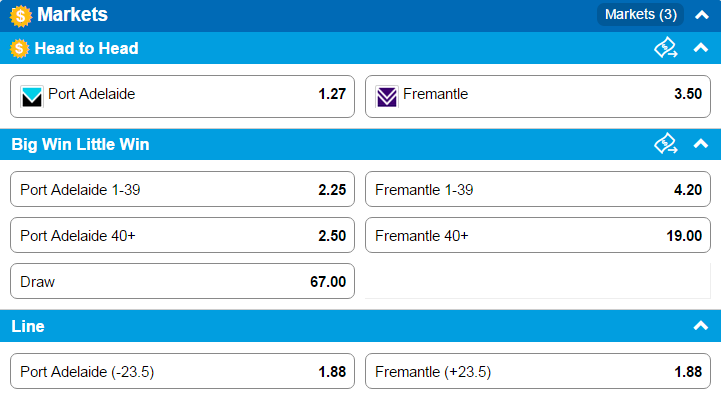Click the Markets dollar coin icon
Viewport: 721px width, 398px height.
coord(21,16)
